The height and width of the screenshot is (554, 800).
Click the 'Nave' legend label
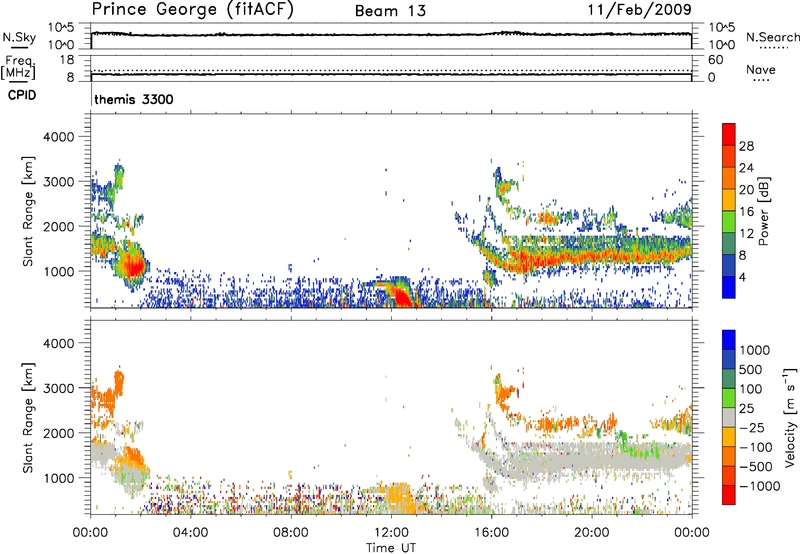point(761,69)
